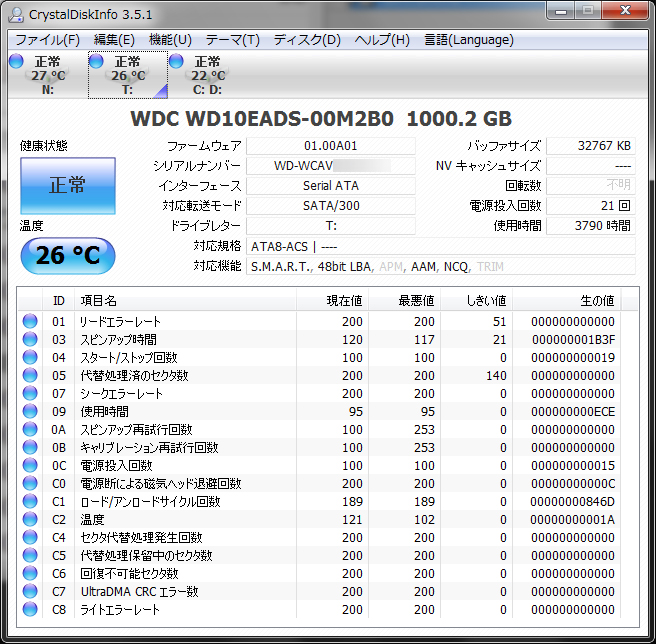Click the 対応規格 field ATA8-ACS
Screen dimensions: 656x644
click(441, 246)
